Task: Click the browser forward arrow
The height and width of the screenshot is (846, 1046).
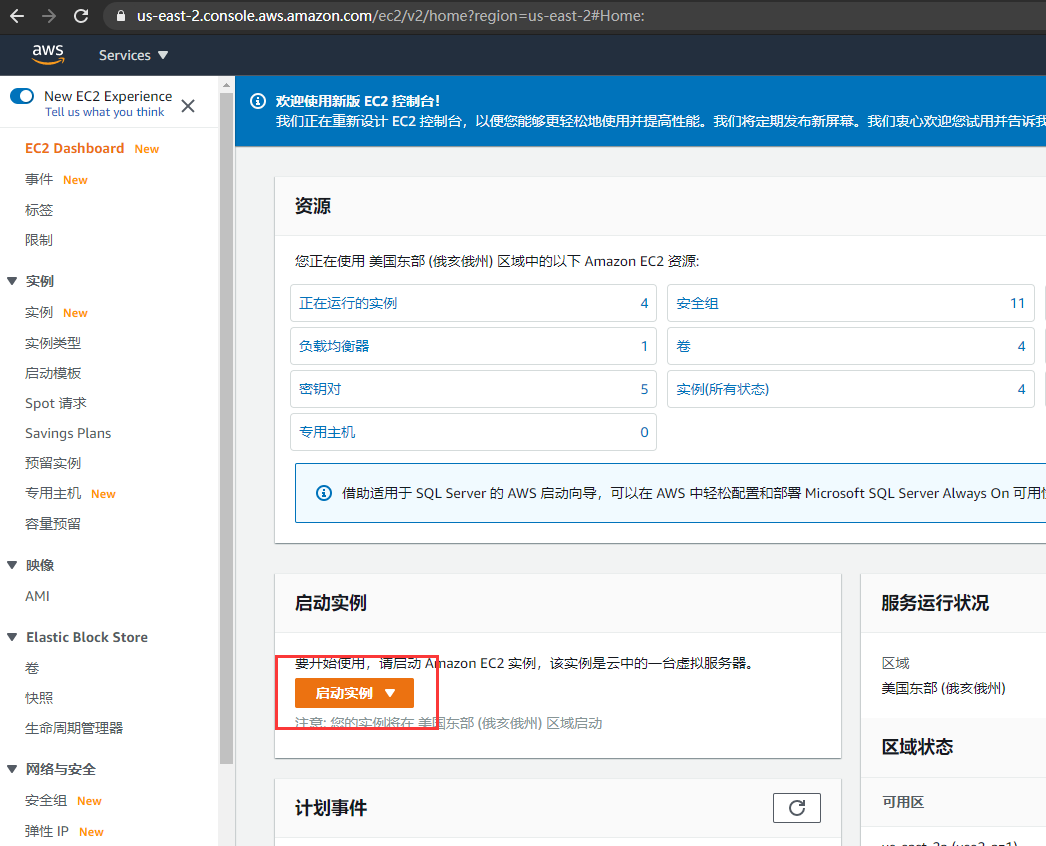Action: tap(49, 16)
